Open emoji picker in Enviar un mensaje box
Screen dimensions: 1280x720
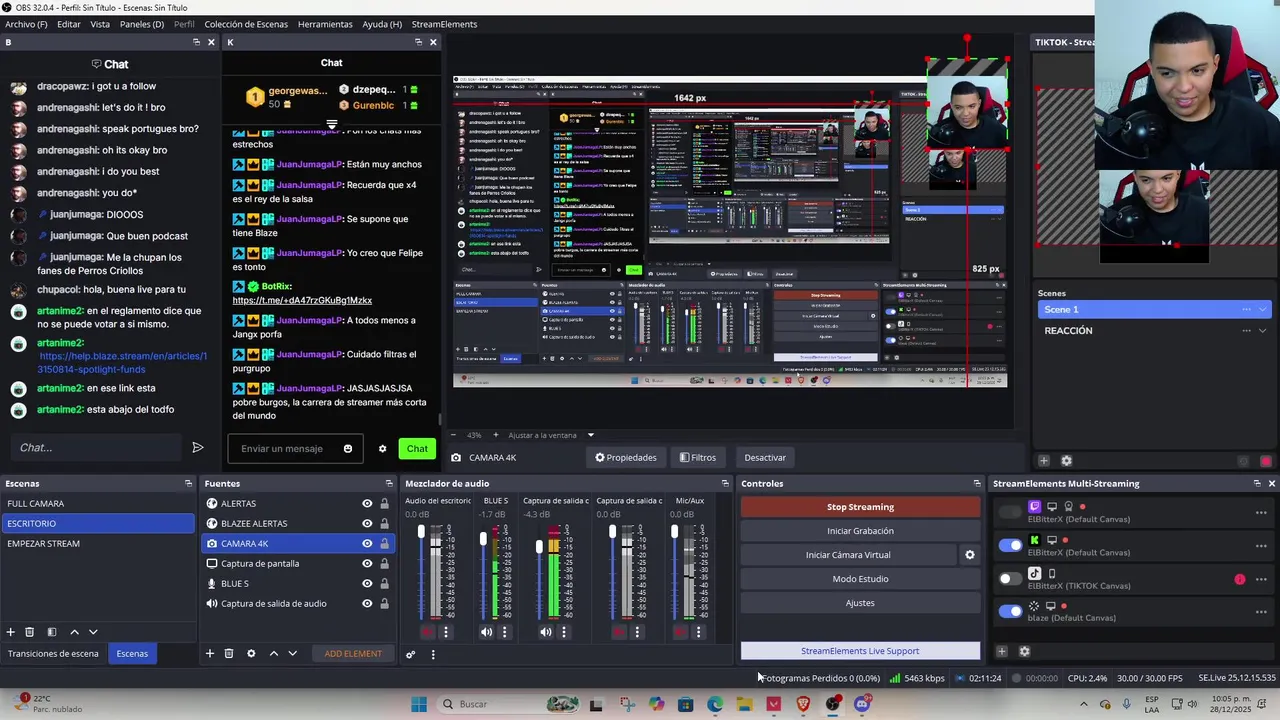348,449
